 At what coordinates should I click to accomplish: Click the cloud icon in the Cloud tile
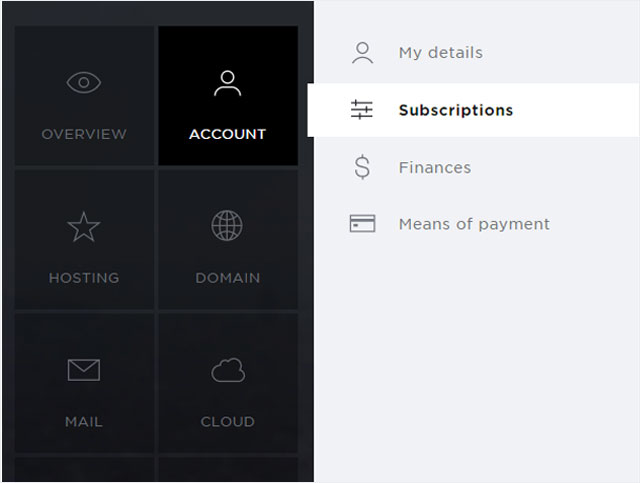(x=228, y=370)
